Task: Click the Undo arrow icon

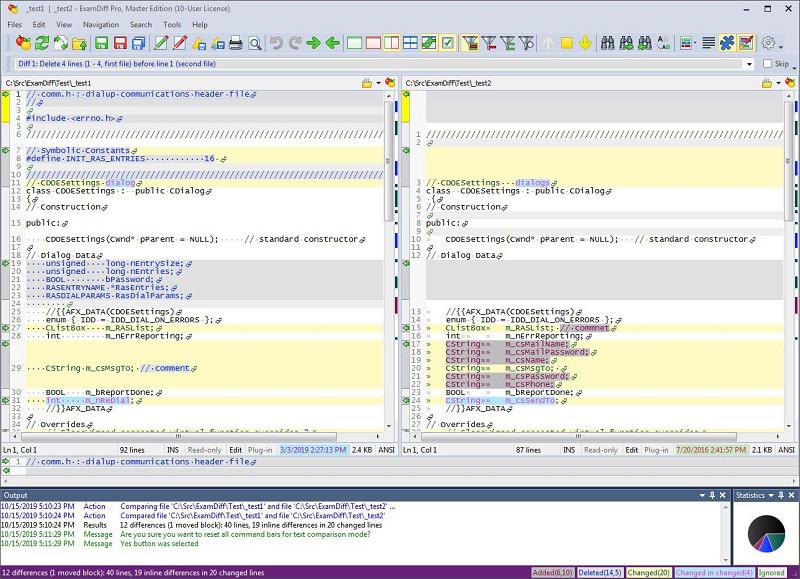Action: (276, 43)
